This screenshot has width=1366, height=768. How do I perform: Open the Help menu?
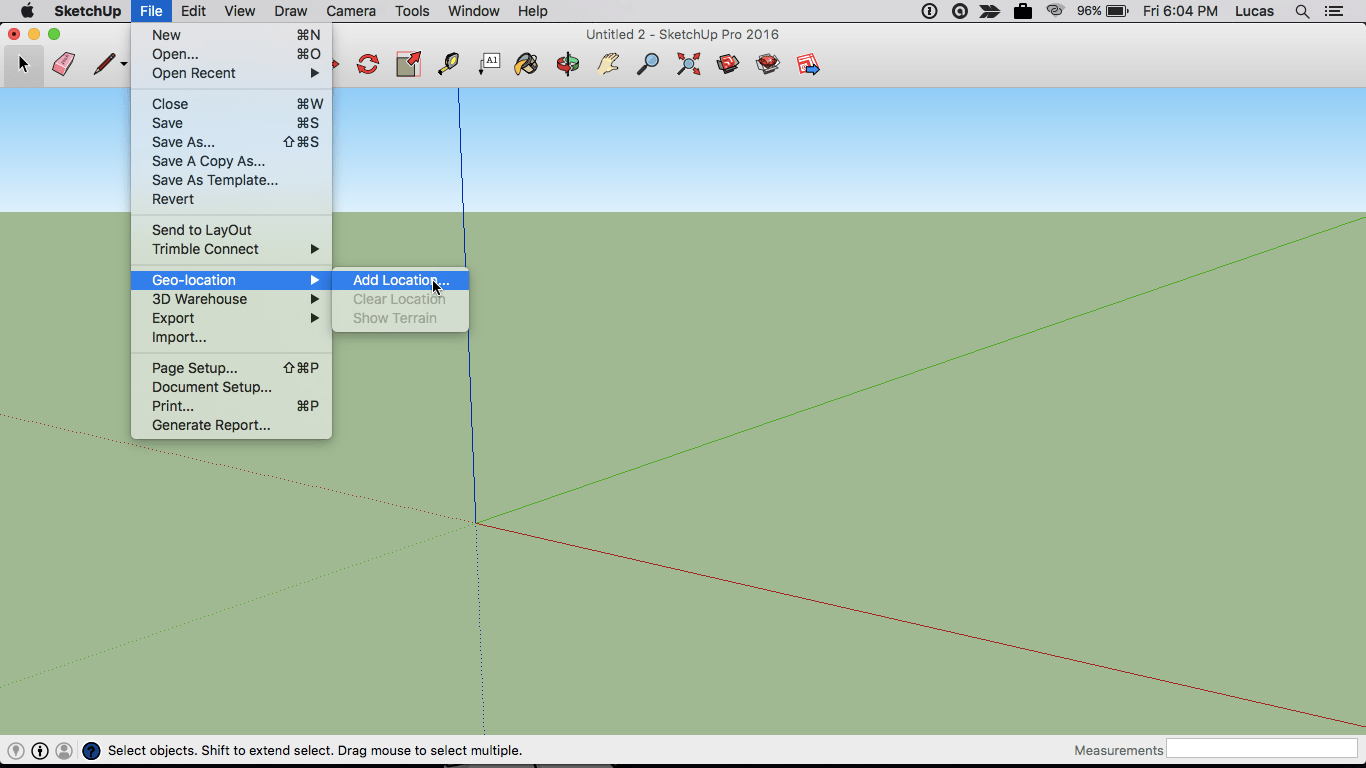pos(533,11)
